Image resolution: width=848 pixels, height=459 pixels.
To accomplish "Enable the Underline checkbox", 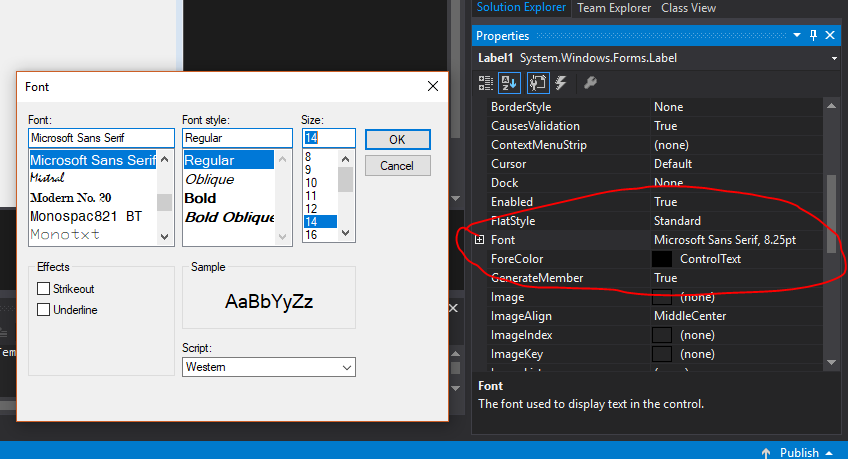I will pos(43,310).
